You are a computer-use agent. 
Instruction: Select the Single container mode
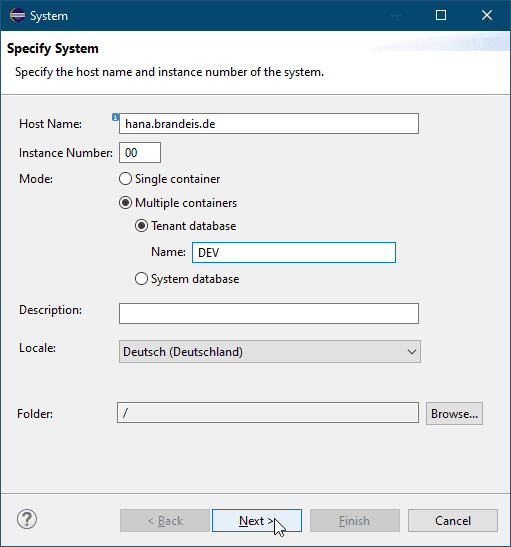pos(125,179)
